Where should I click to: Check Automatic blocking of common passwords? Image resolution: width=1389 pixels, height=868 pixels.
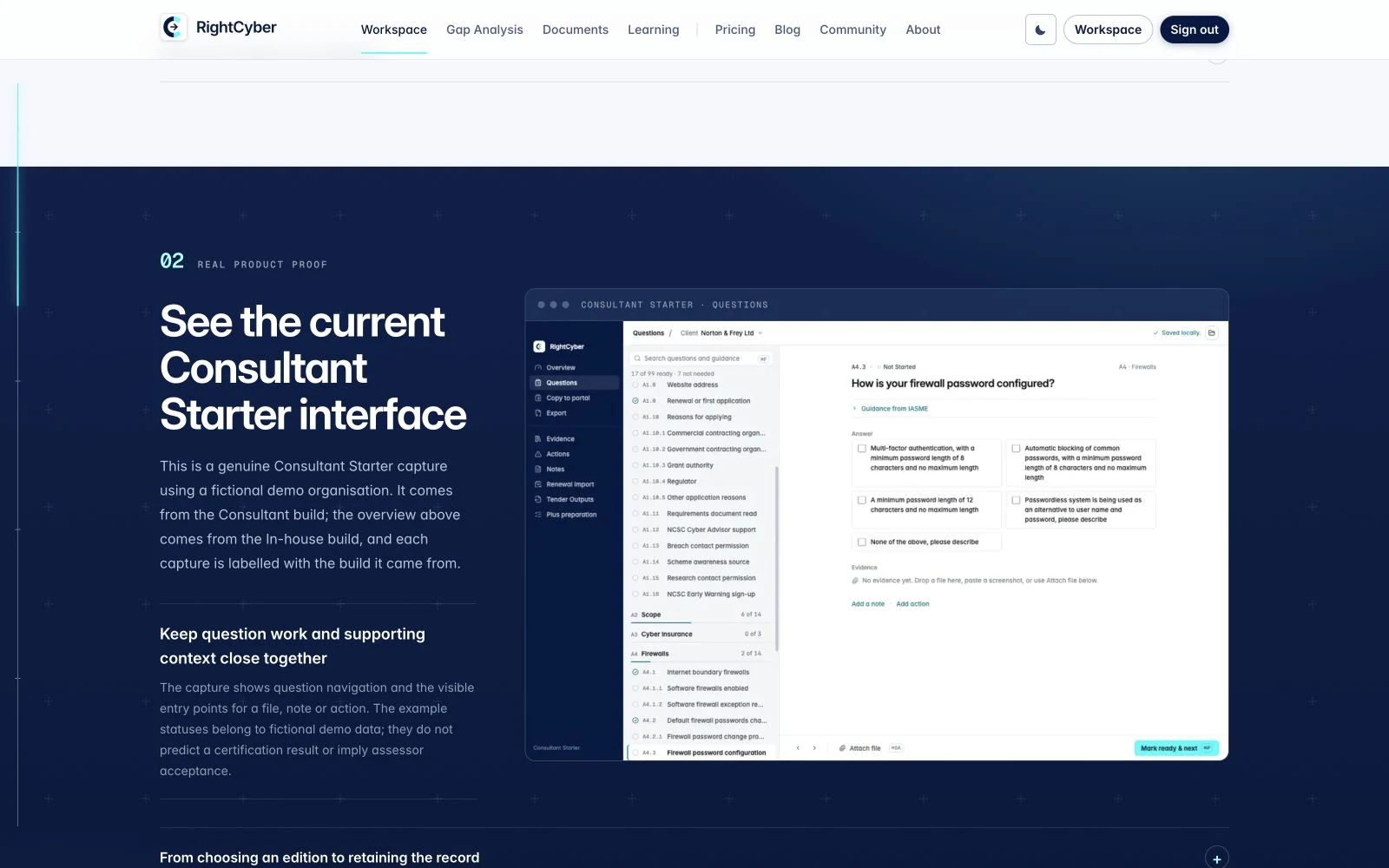pyautogui.click(x=1016, y=449)
